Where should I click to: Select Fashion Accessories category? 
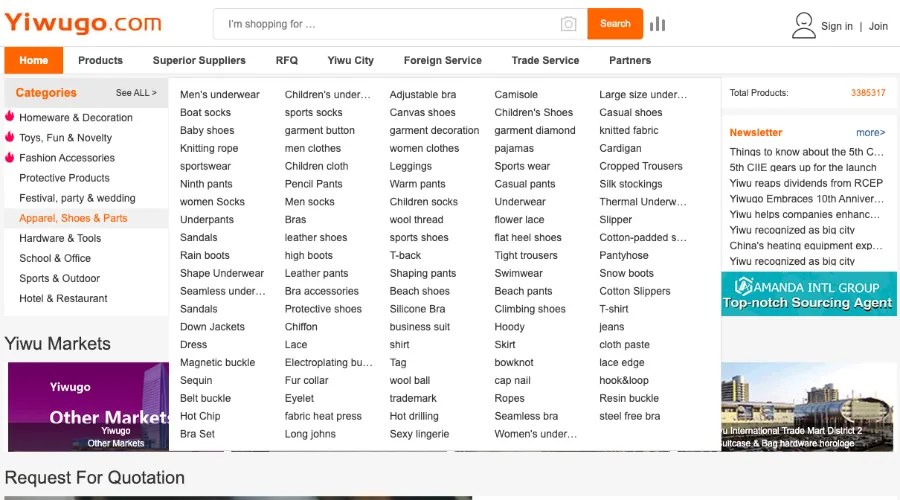pyautogui.click(x=67, y=158)
